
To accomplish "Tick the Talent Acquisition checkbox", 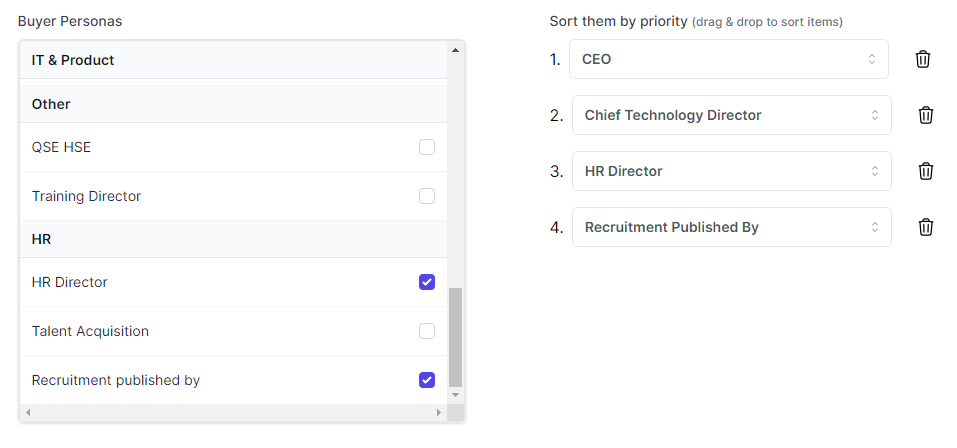I will 427,331.
